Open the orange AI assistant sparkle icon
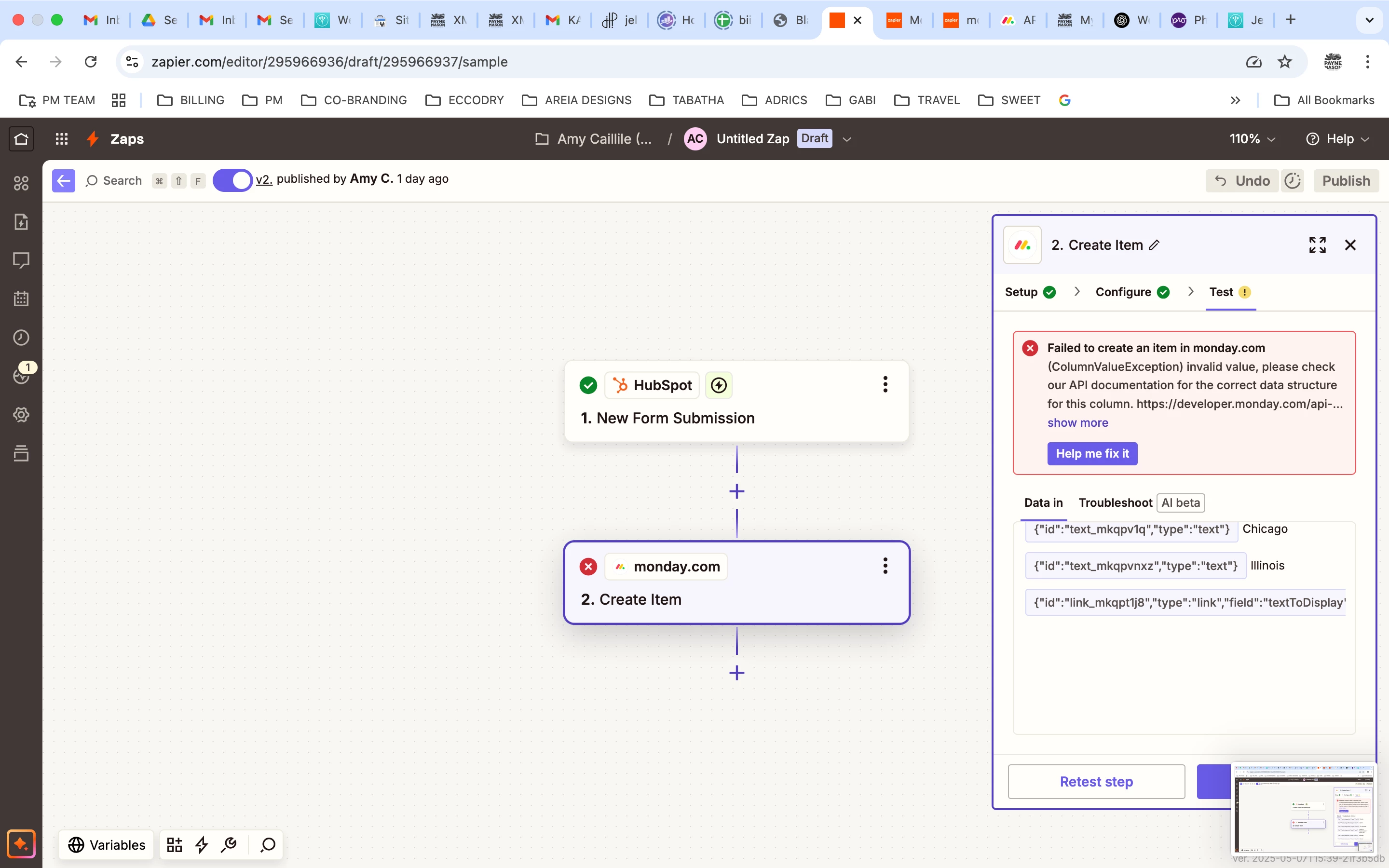 21,843
